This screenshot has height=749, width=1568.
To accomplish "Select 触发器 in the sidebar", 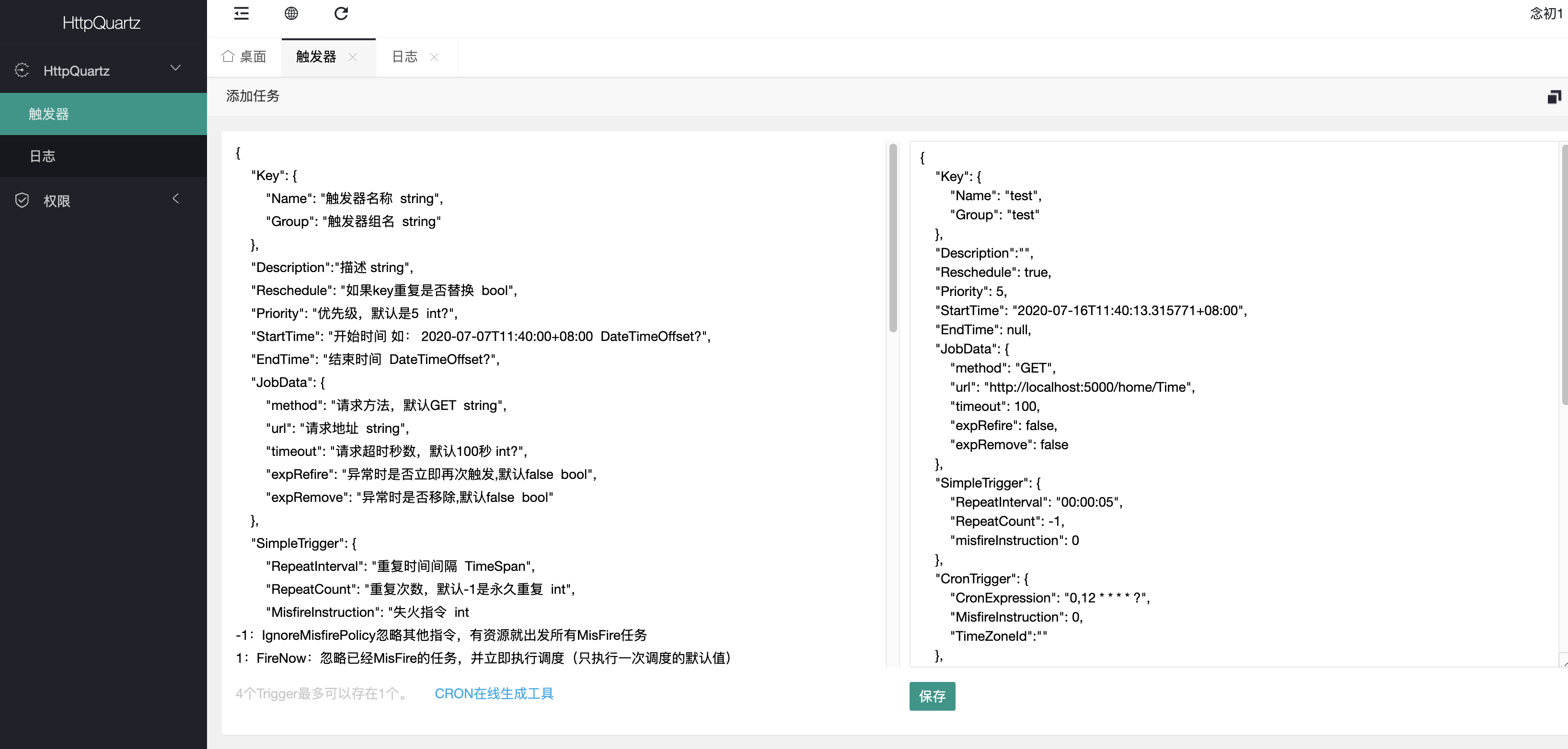I will (104, 114).
